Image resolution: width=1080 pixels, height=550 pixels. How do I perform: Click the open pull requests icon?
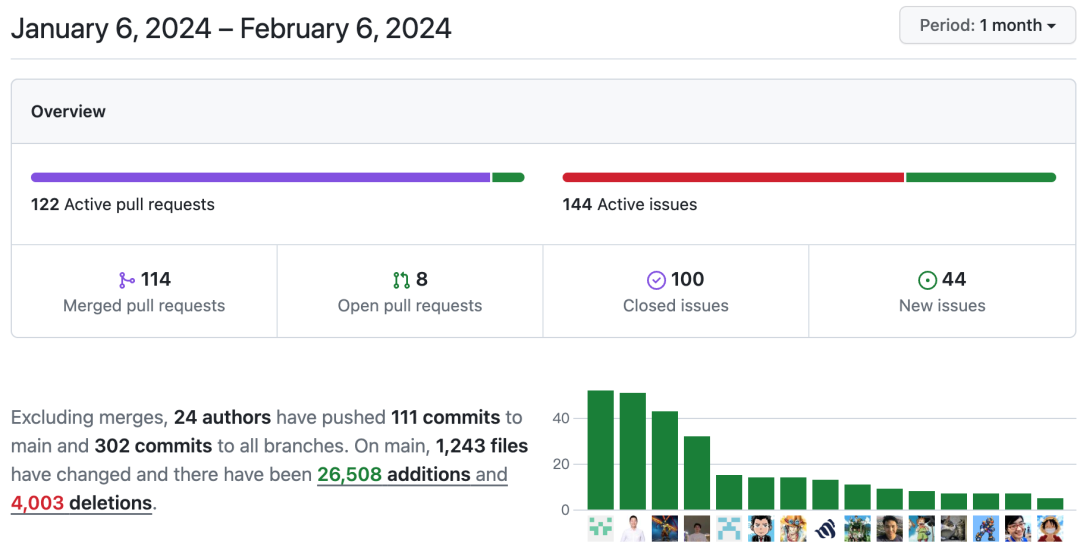[x=401, y=280]
